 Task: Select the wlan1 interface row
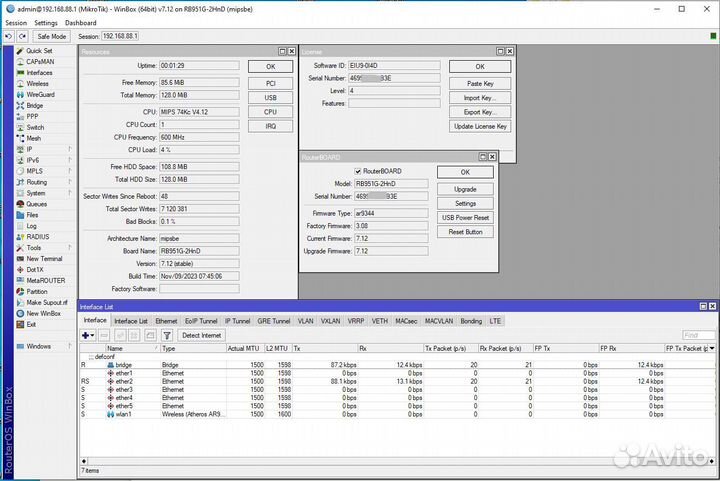coord(397,414)
